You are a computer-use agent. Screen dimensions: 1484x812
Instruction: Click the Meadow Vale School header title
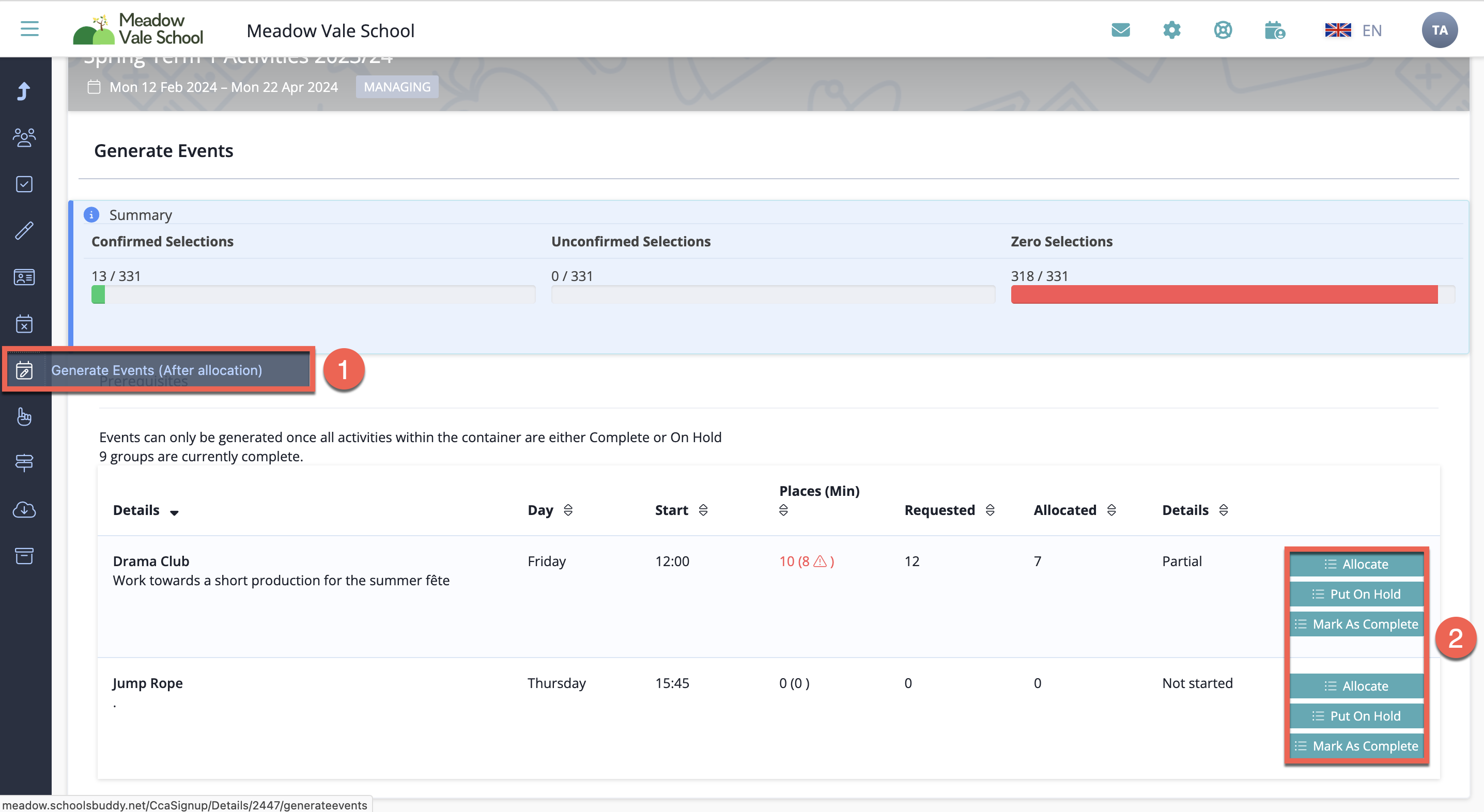tap(331, 30)
